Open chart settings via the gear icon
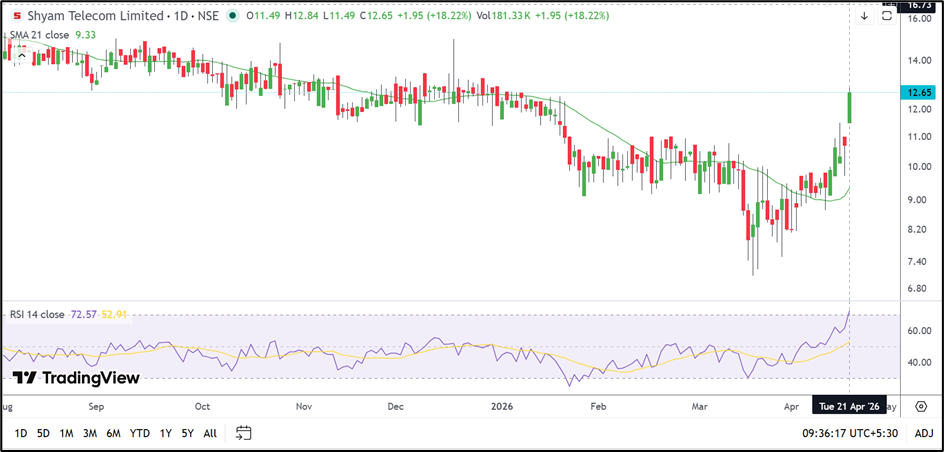944x452 pixels. click(x=920, y=408)
